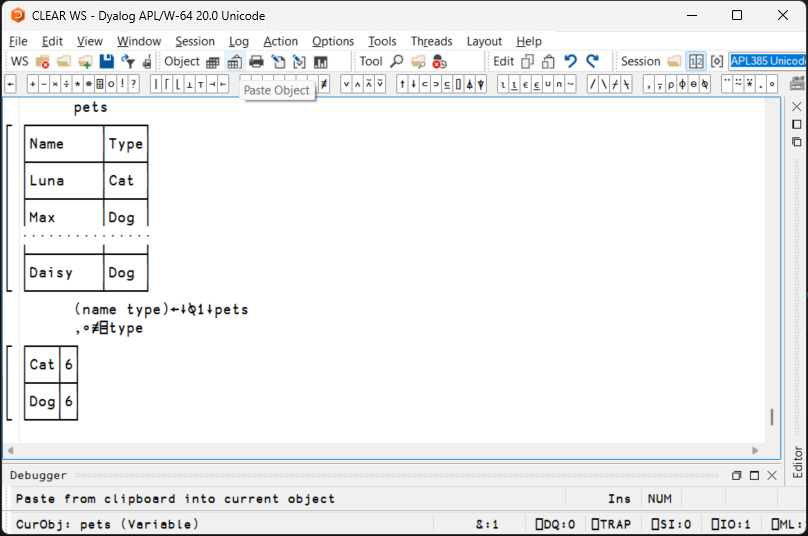Screen dimensions: 808x536
Task: Insert the logical or ∨ glyph
Action: (346, 84)
